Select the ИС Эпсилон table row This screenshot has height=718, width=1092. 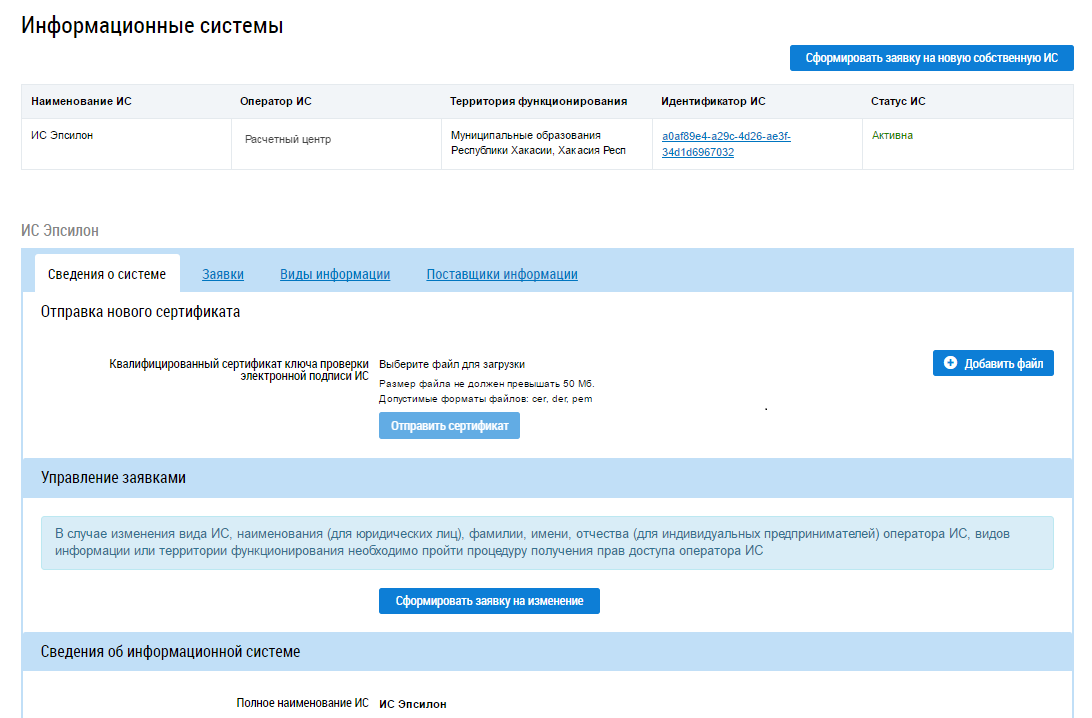(x=547, y=144)
